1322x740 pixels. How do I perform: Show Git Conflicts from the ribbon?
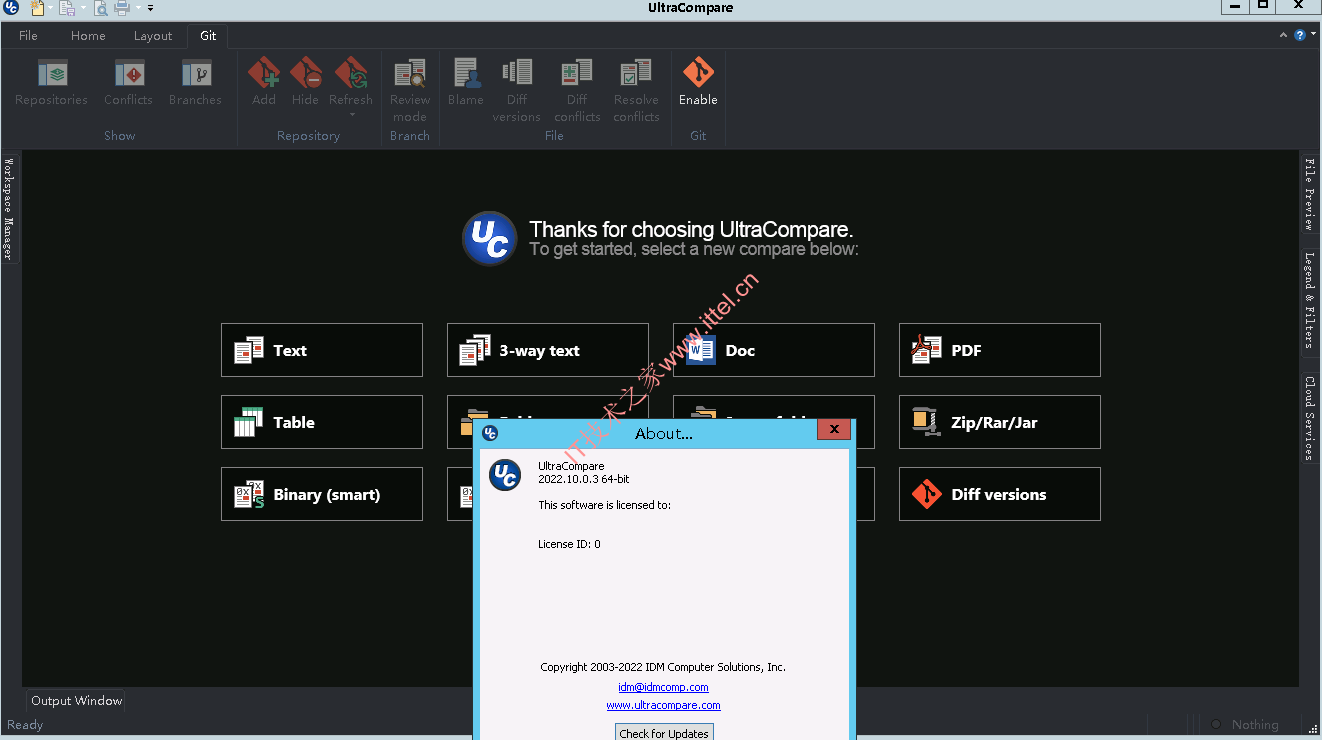(x=129, y=74)
